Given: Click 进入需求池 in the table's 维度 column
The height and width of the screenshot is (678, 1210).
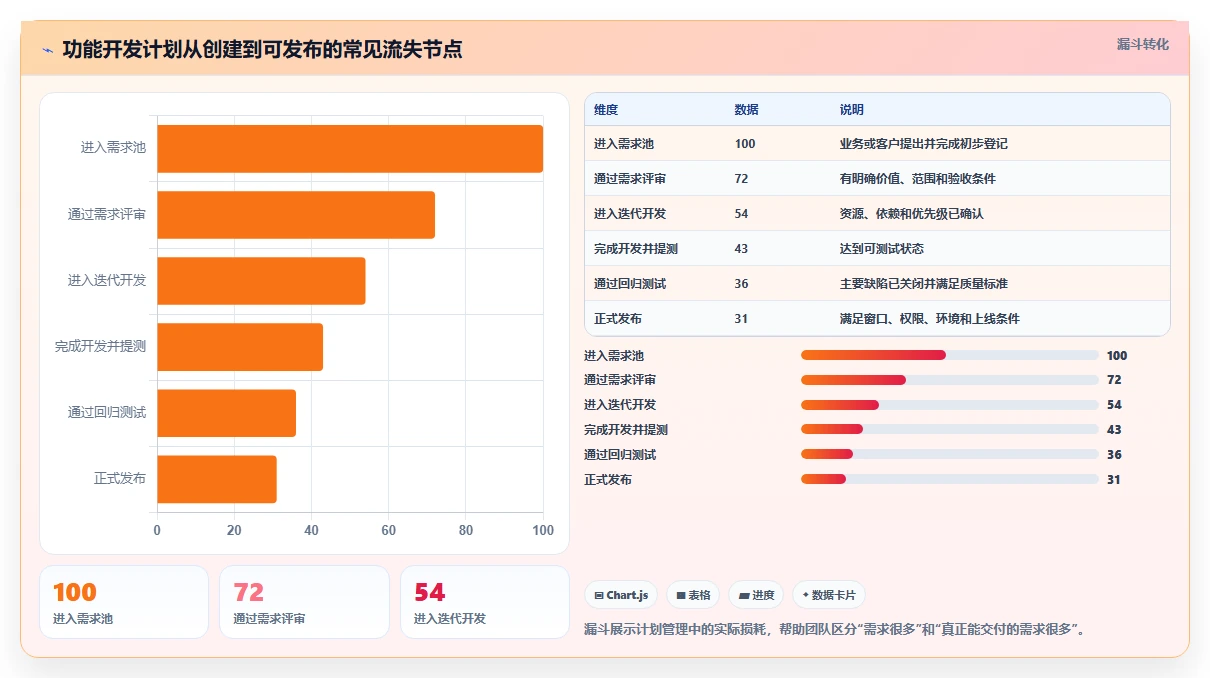Looking at the screenshot, I should (x=624, y=144).
